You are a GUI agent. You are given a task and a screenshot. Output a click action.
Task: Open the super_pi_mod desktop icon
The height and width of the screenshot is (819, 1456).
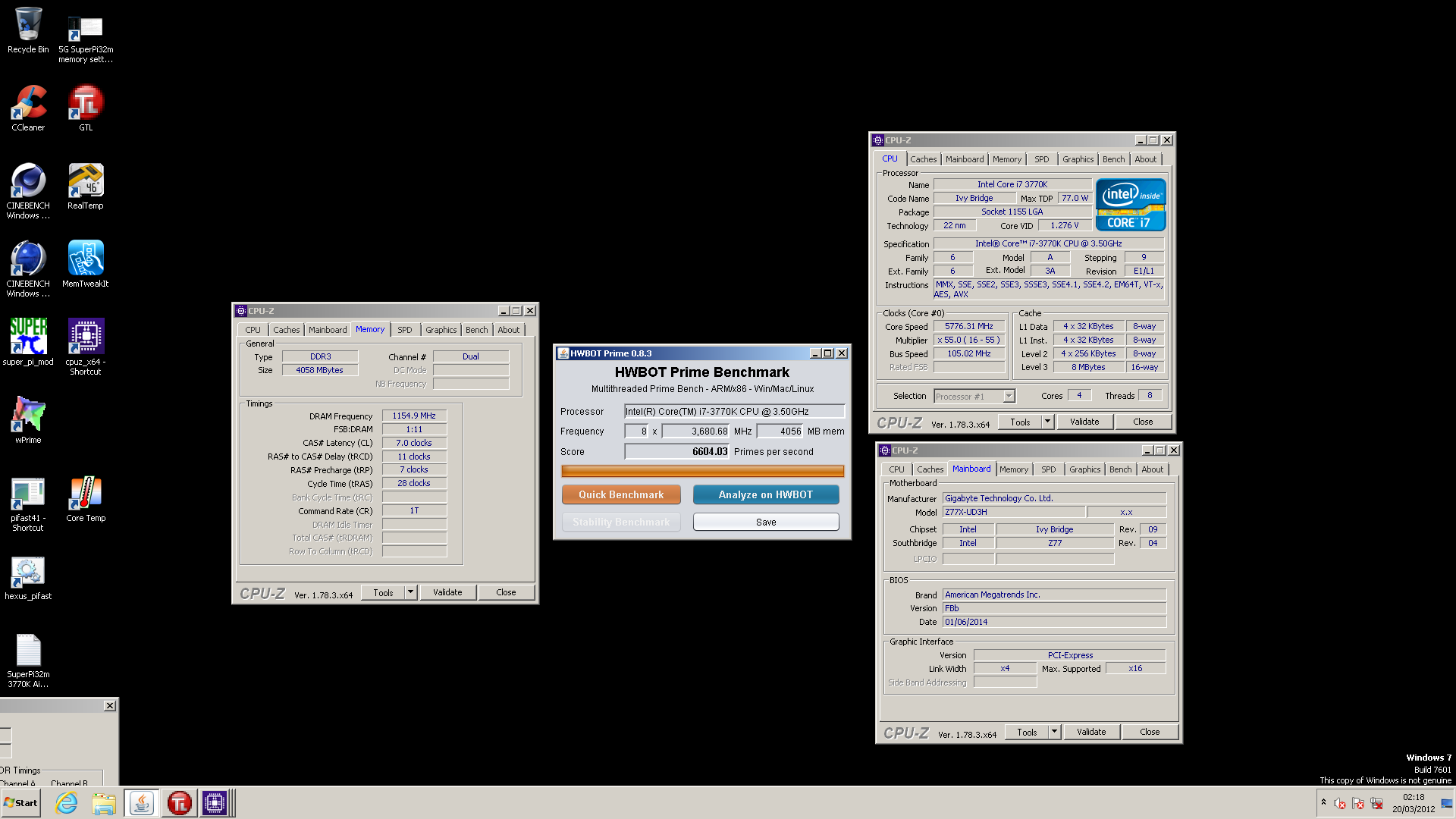pos(28,343)
